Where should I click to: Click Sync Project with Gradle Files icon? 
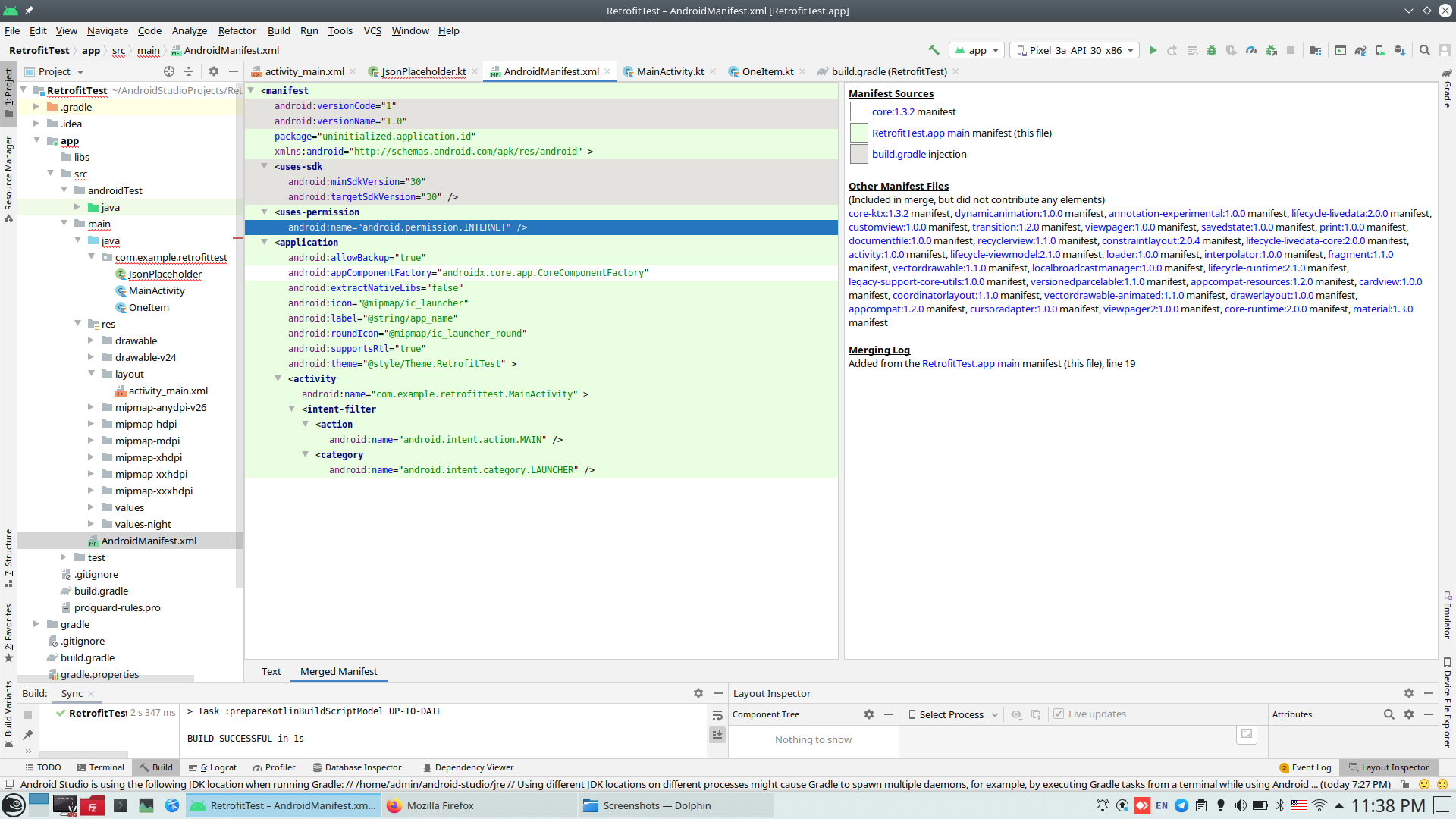pos(1360,50)
